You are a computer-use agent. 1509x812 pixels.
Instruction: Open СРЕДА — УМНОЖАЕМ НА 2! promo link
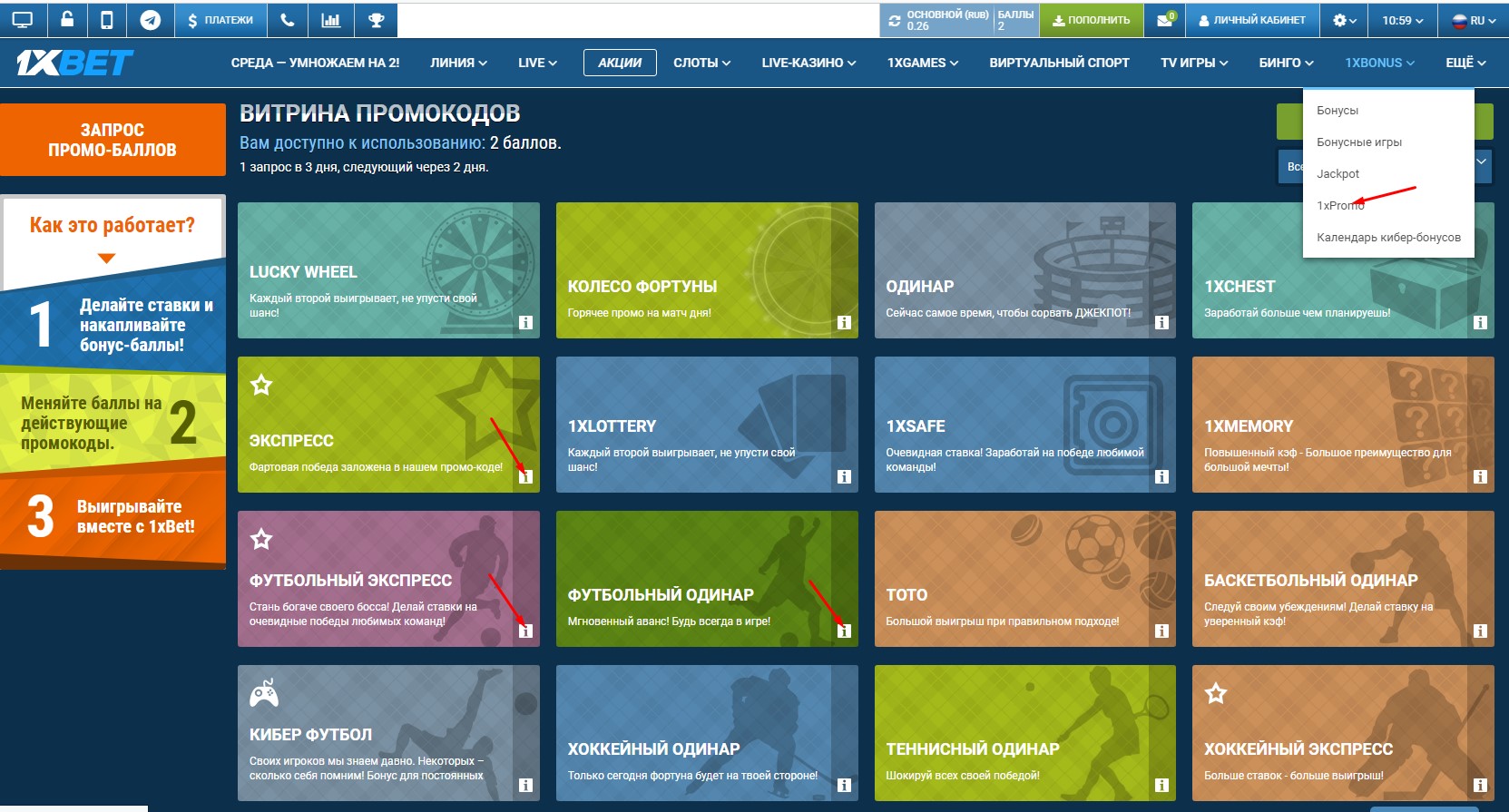click(315, 63)
